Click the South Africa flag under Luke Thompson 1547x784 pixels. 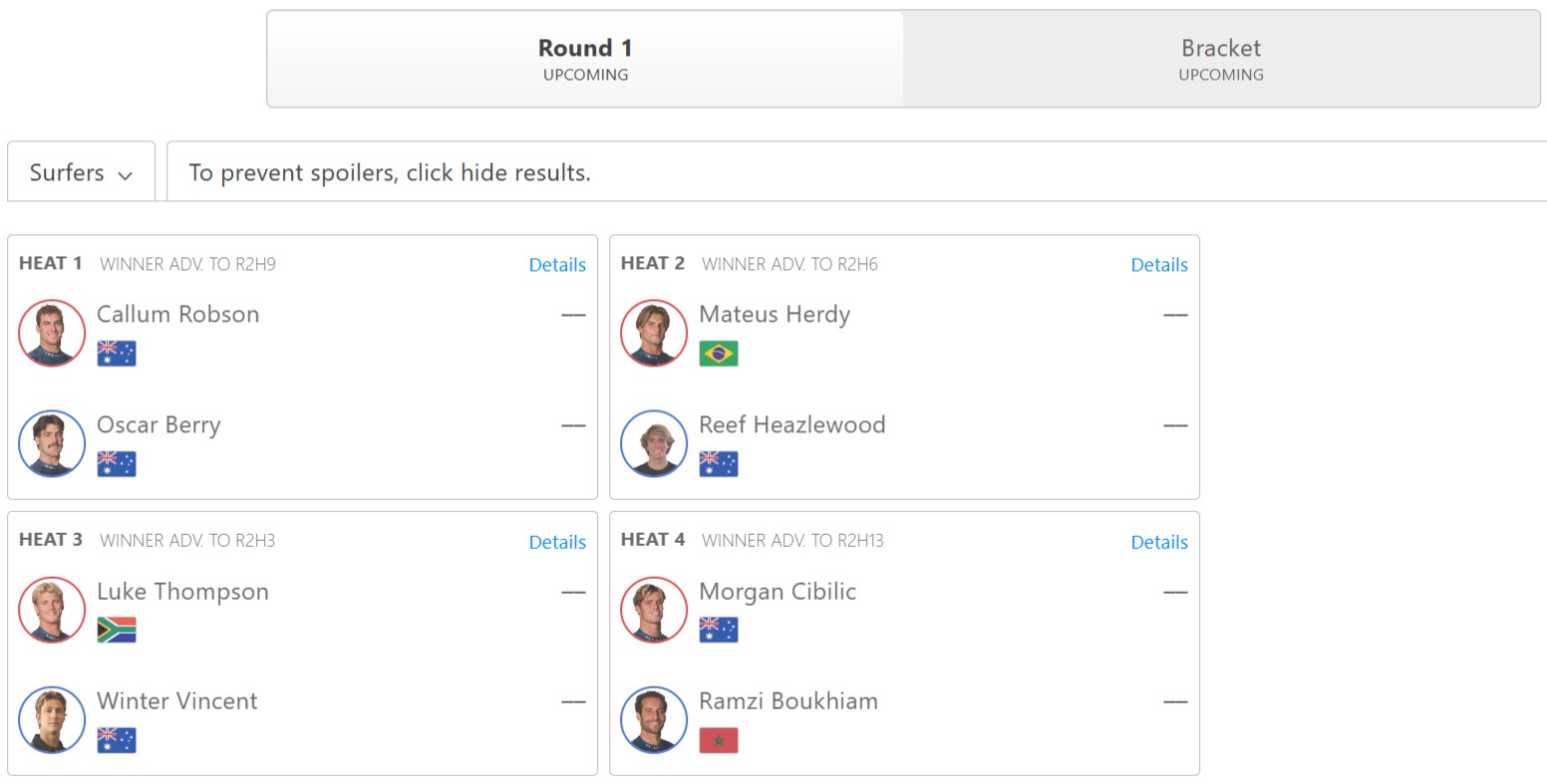[x=117, y=630]
